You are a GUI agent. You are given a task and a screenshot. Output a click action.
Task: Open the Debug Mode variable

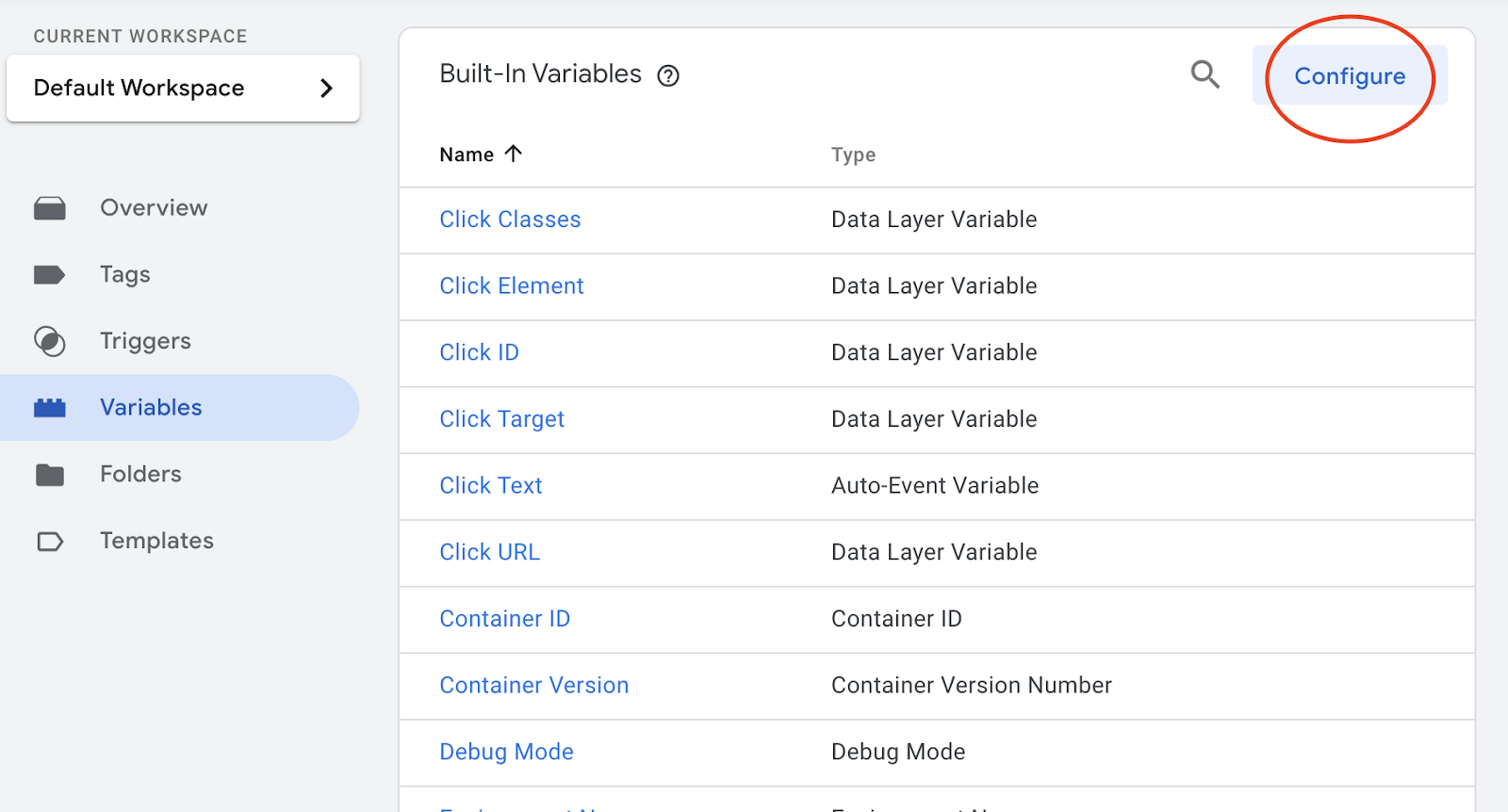[506, 752]
